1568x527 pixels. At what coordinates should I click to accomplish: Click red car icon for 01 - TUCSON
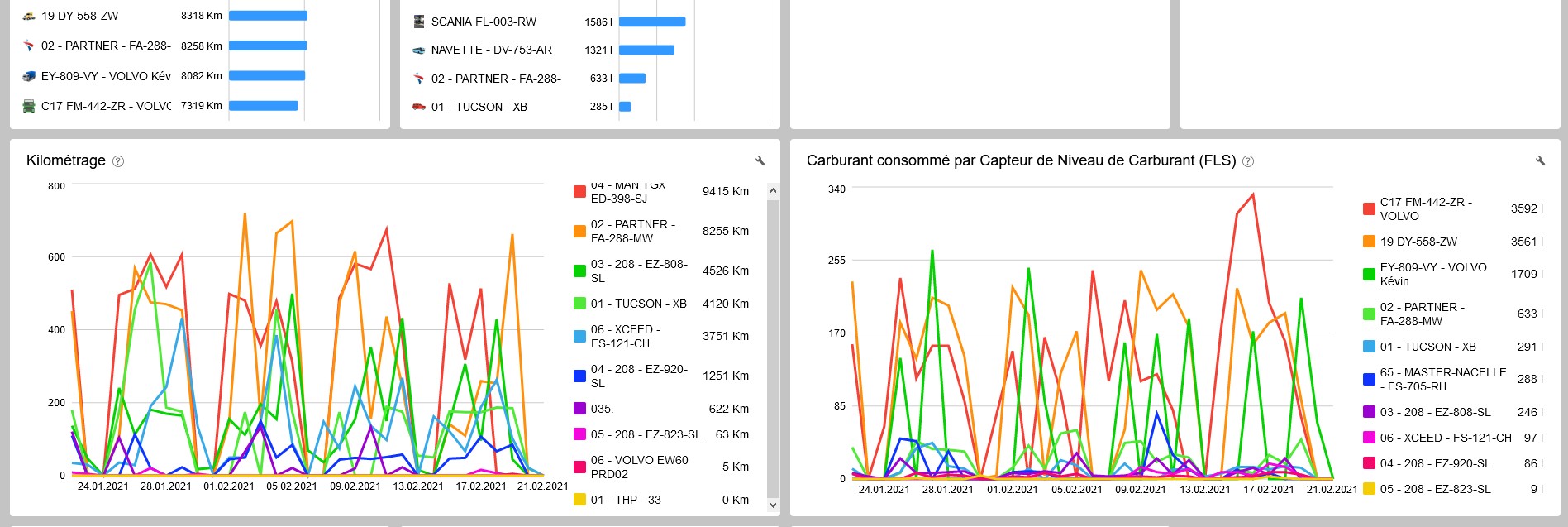pos(419,107)
